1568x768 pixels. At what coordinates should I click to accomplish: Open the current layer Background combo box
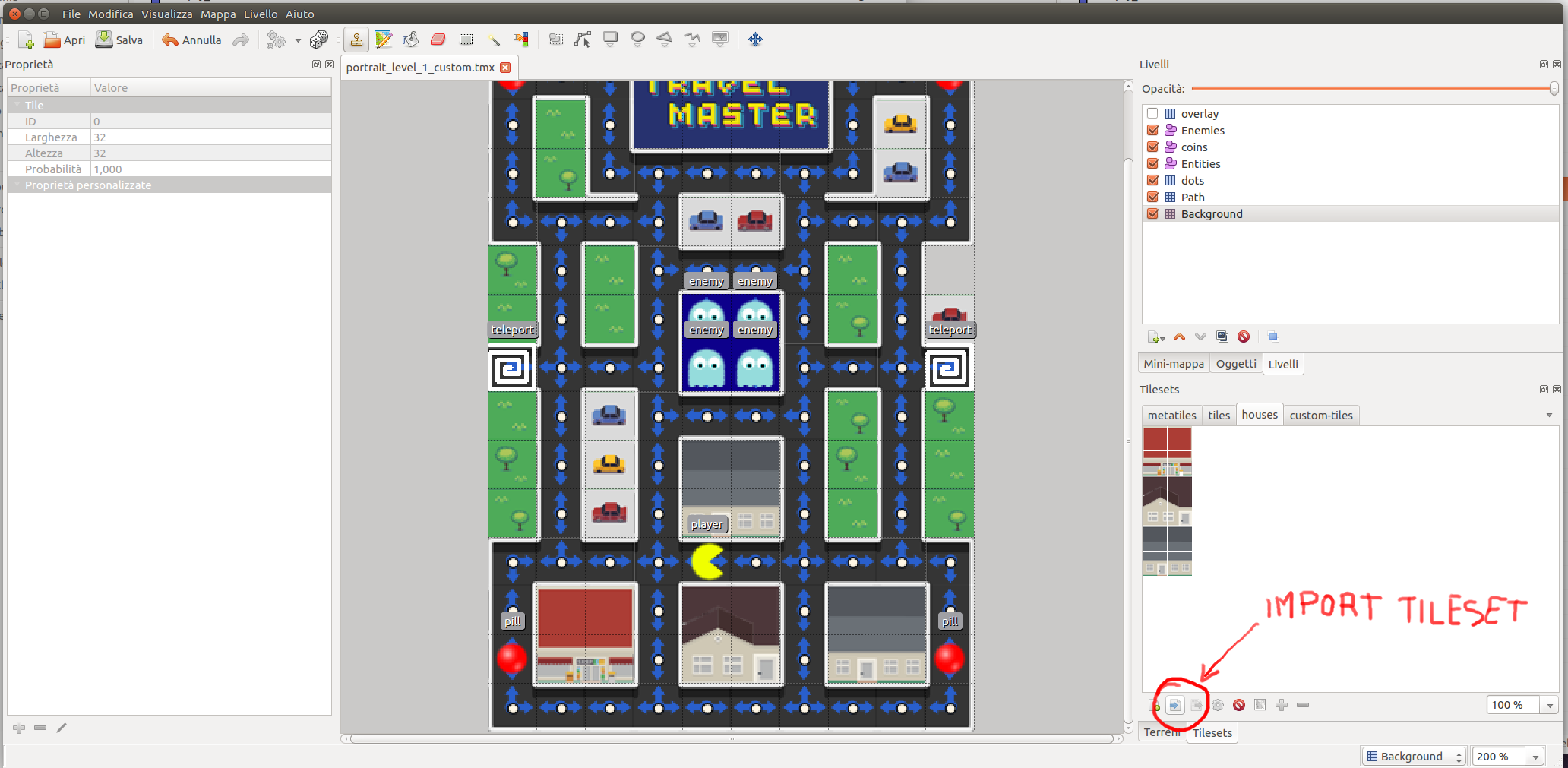(1414, 757)
